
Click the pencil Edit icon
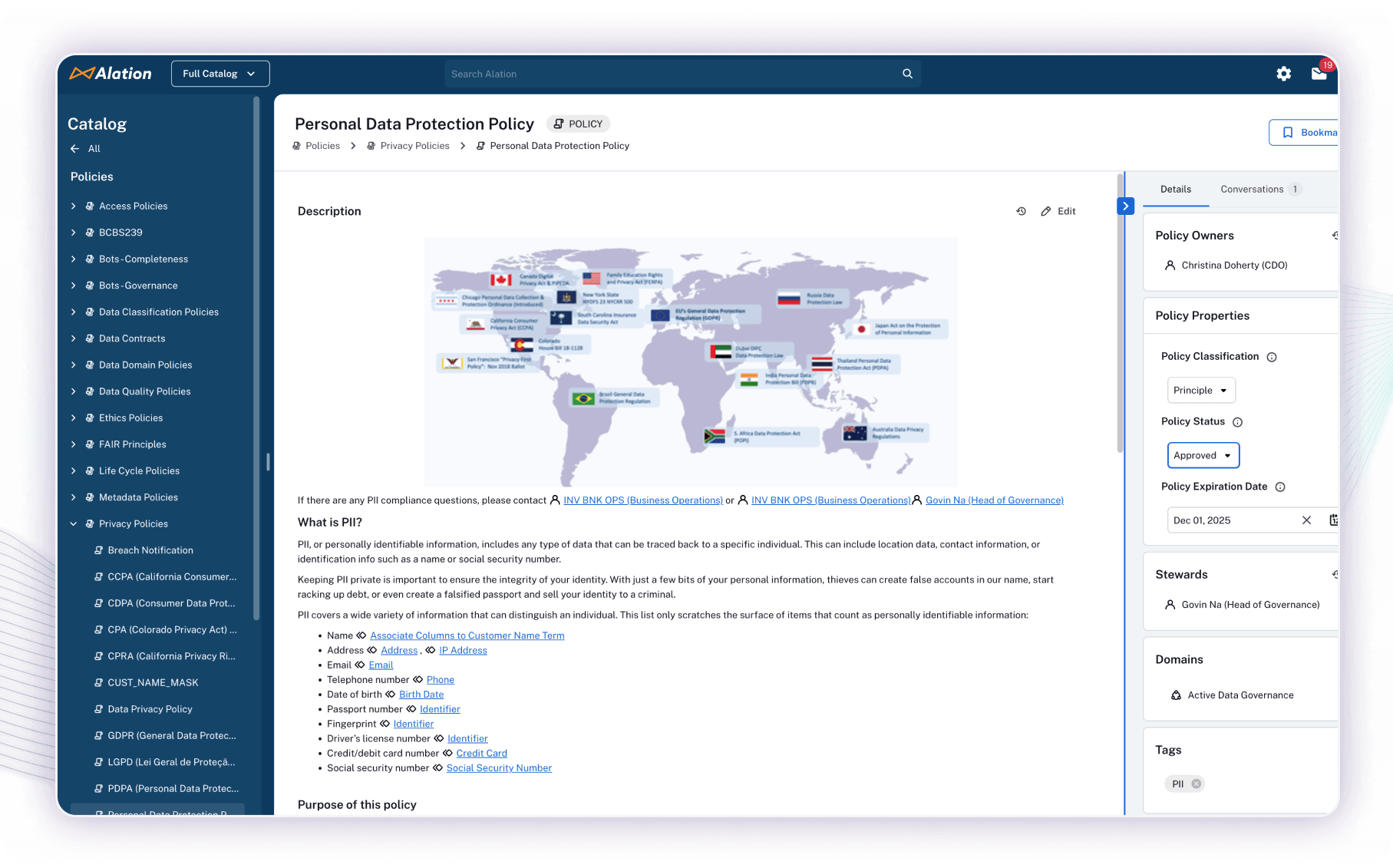1045,211
